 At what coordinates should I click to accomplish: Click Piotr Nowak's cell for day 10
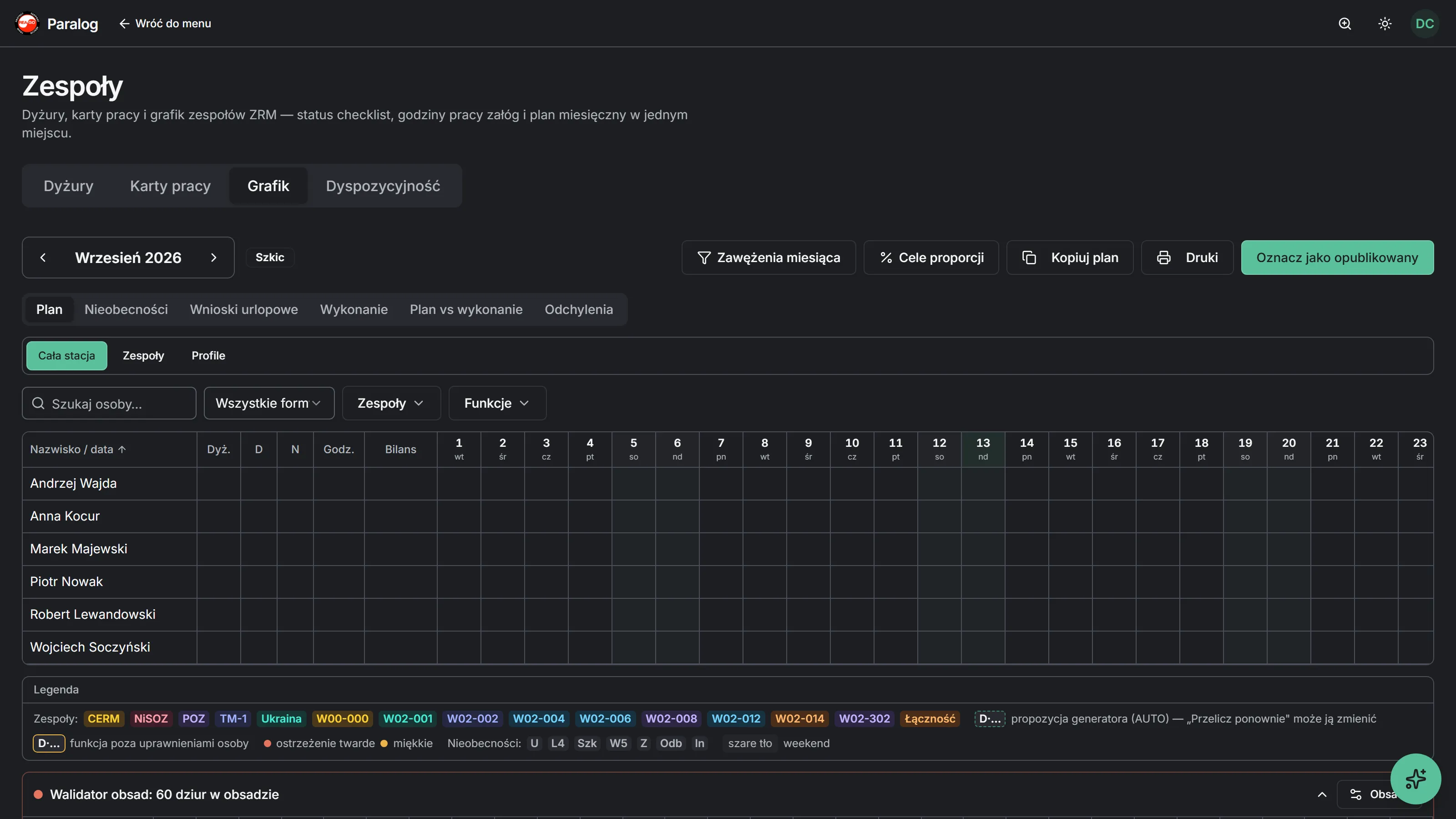tap(852, 582)
